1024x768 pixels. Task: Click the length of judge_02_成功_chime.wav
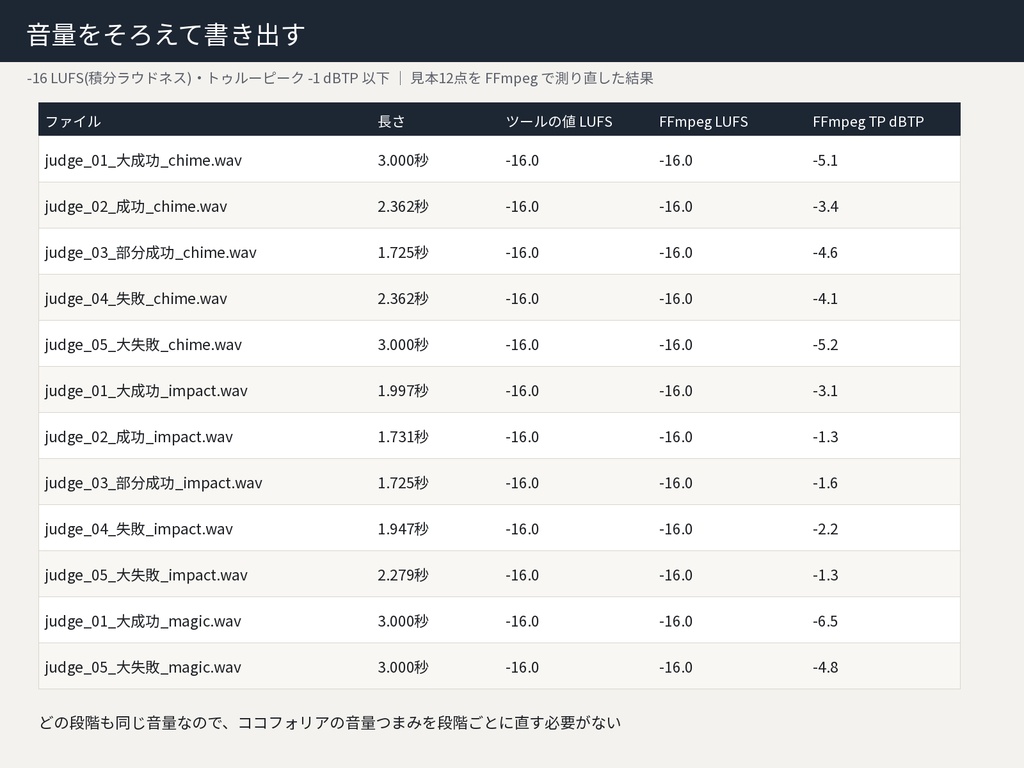tap(403, 206)
